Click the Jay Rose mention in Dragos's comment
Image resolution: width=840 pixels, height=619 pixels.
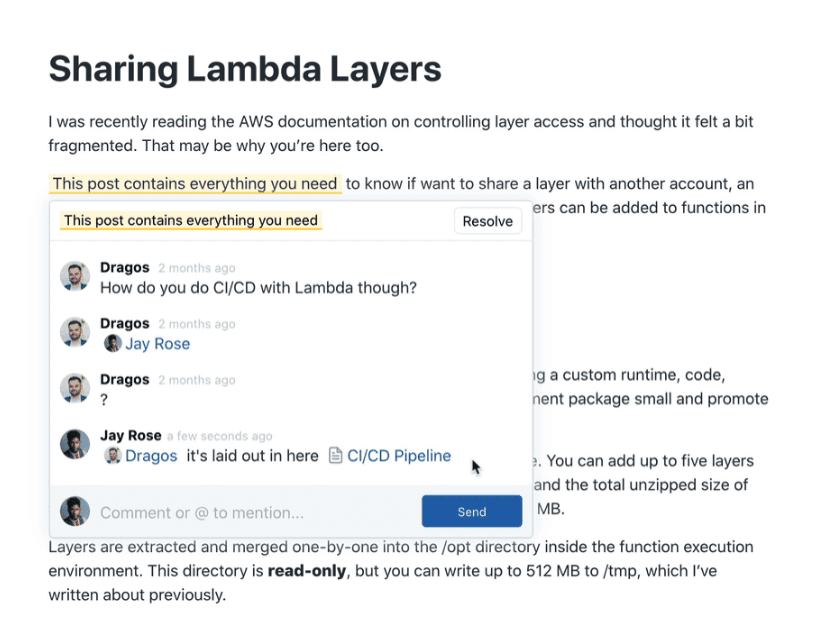(157, 344)
